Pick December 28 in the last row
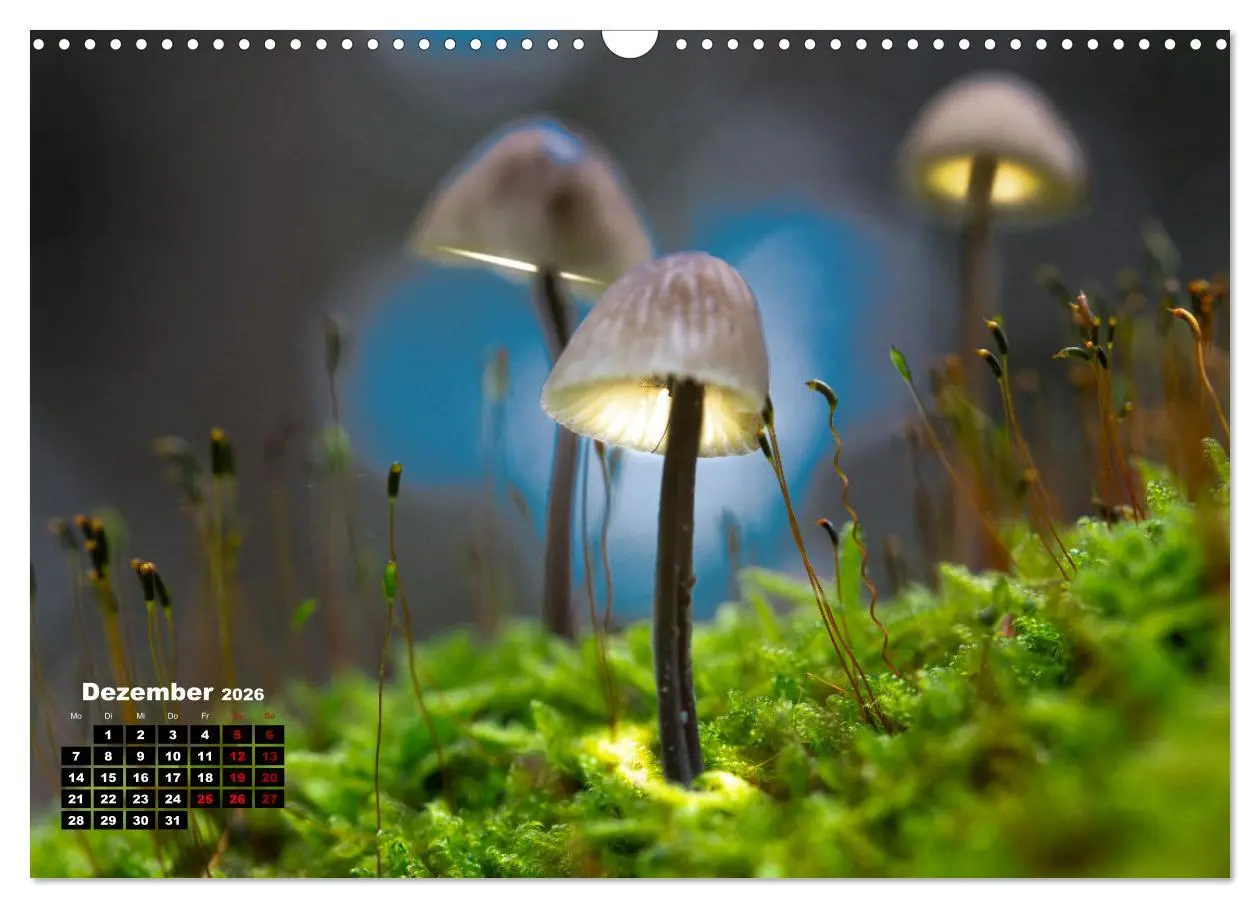Viewport: 1260px width, 908px height. [x=76, y=820]
